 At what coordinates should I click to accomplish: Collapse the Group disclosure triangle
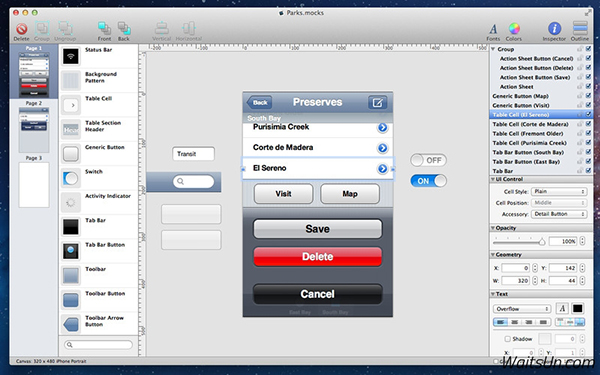(494, 49)
